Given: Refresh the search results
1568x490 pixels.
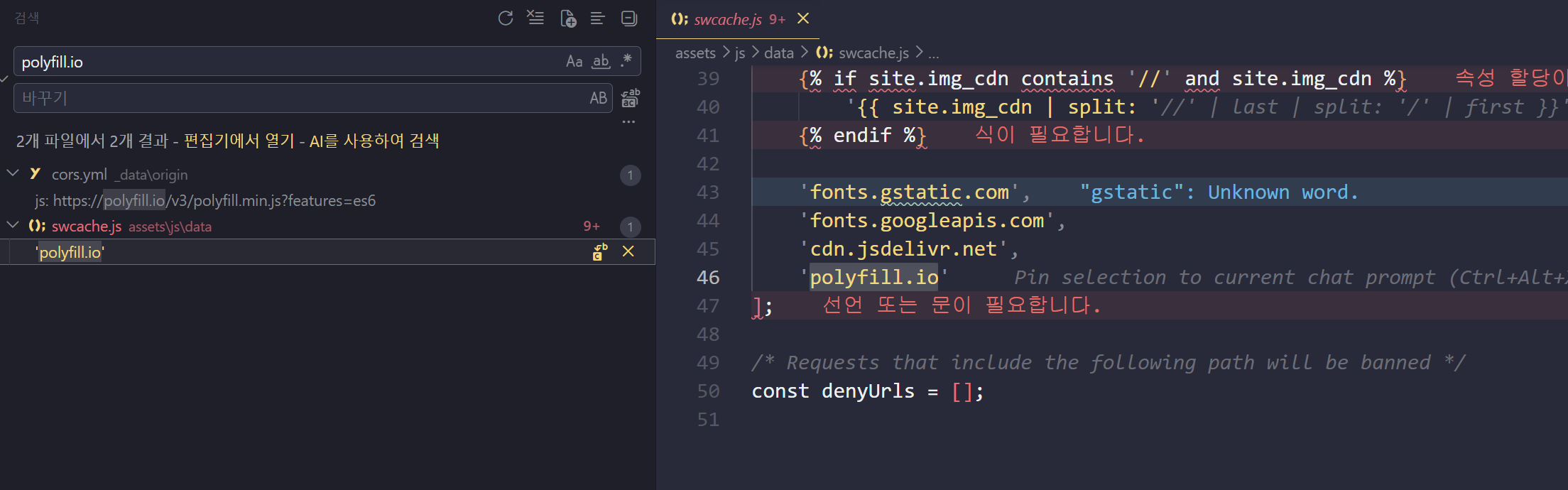Looking at the screenshot, I should [506, 18].
